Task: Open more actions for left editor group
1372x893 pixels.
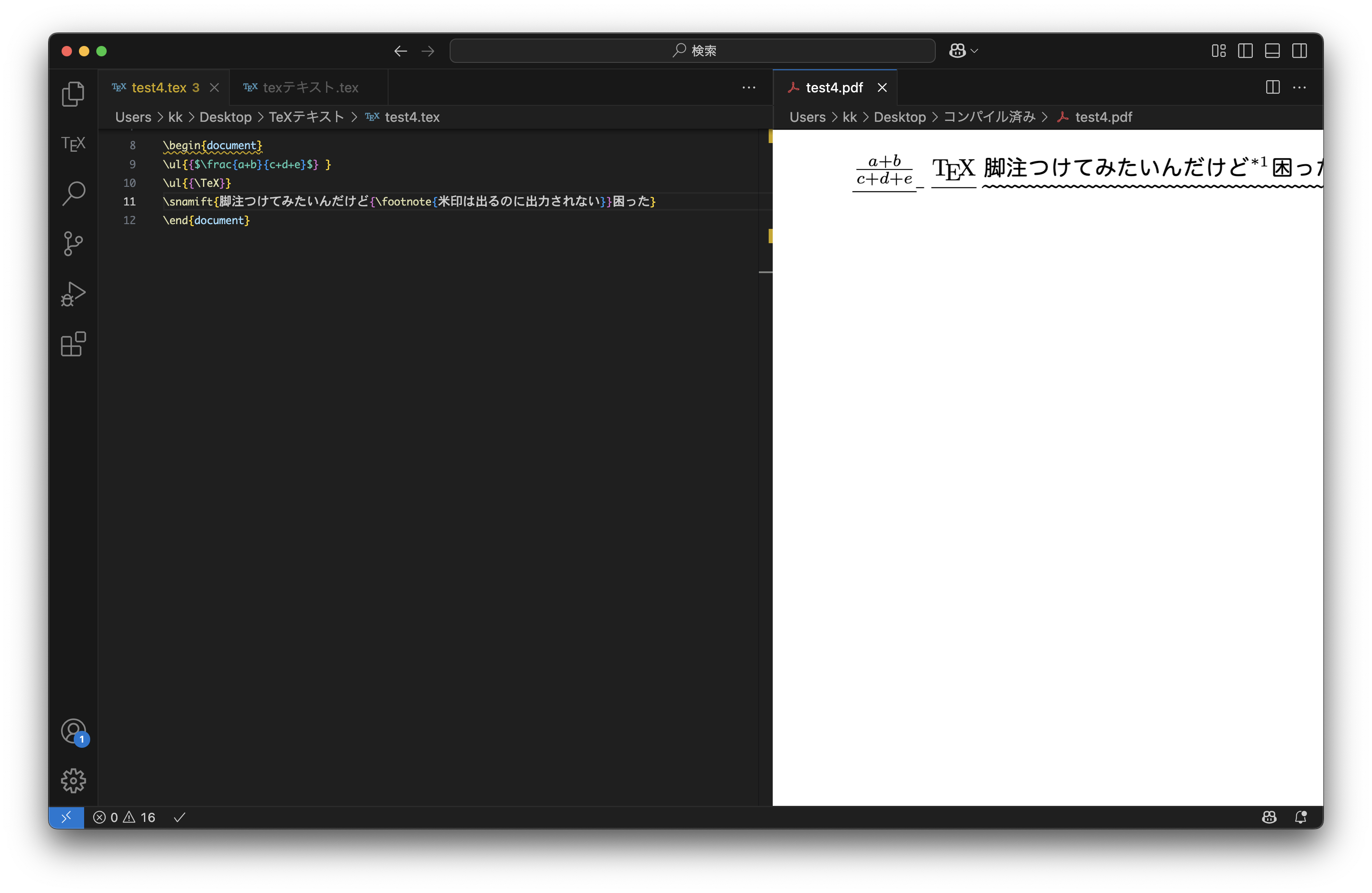Action: (x=749, y=88)
